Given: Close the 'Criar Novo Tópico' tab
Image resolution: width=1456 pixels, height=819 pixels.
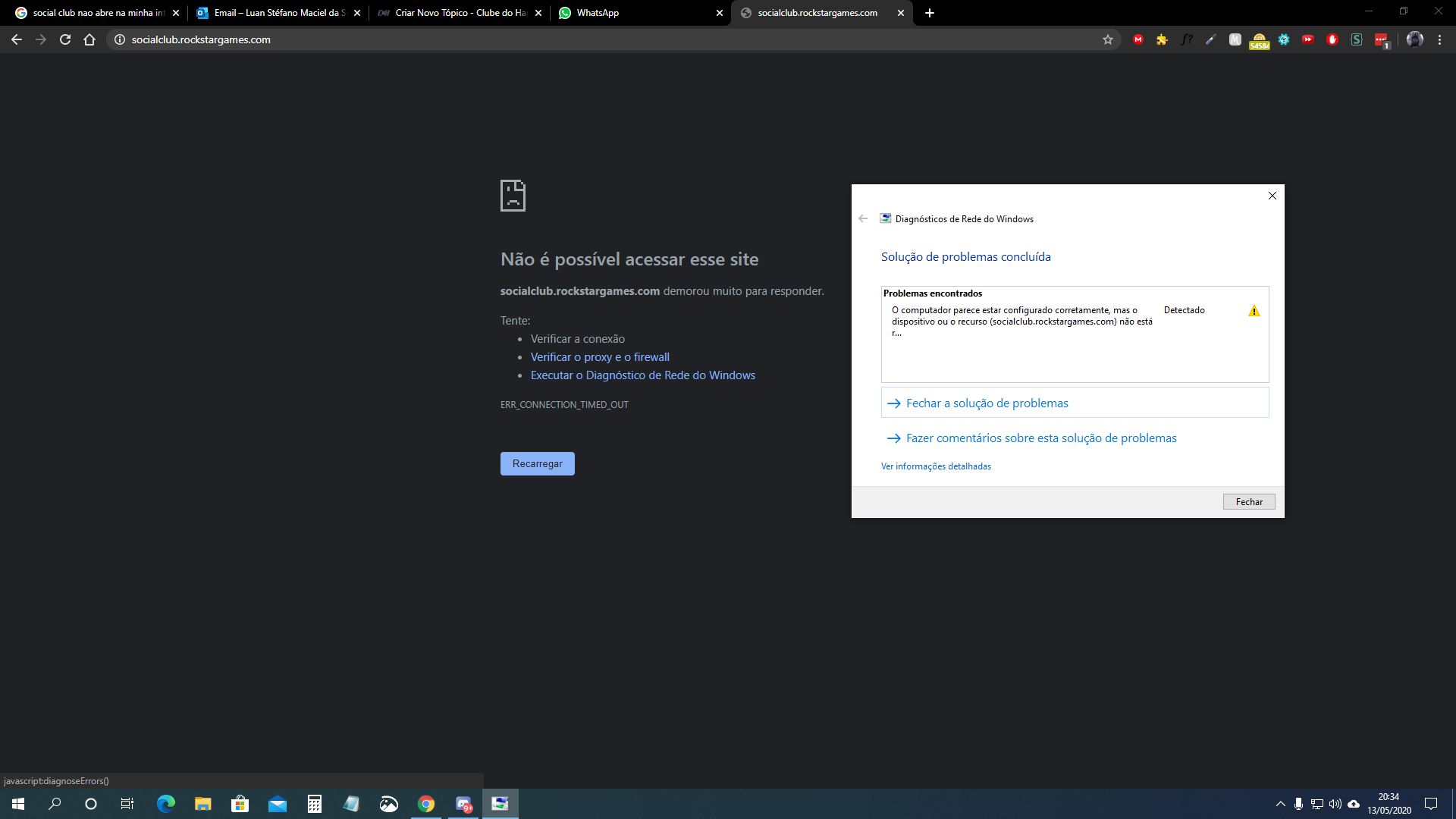Looking at the screenshot, I should (x=538, y=13).
